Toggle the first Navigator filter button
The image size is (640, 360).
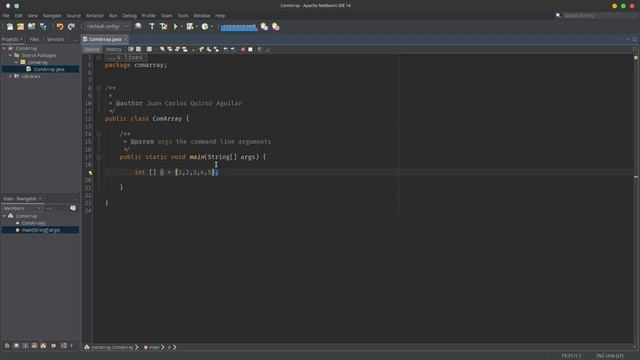click(7, 346)
